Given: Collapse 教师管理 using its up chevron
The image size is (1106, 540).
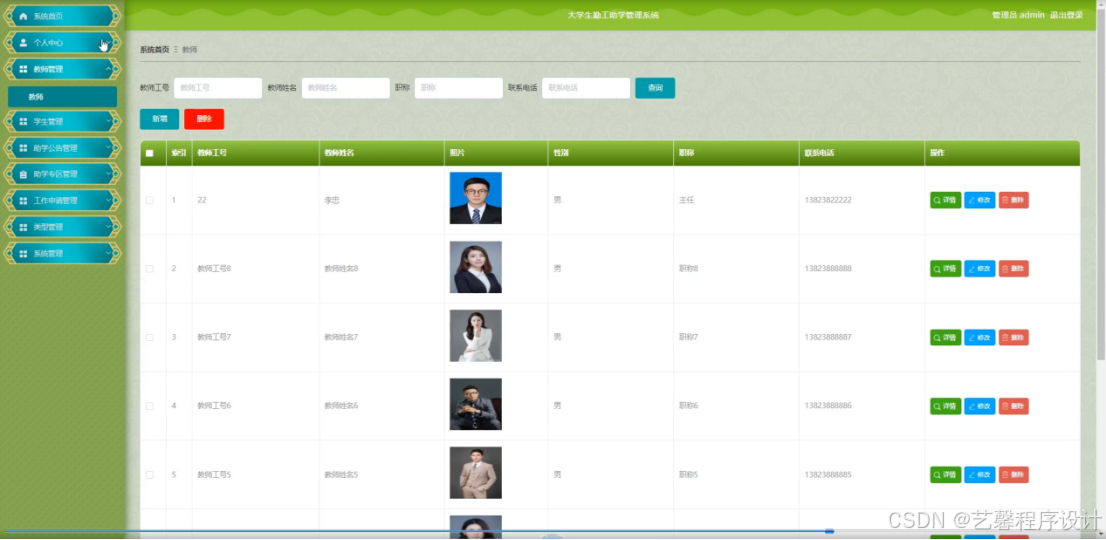Looking at the screenshot, I should (x=108, y=69).
